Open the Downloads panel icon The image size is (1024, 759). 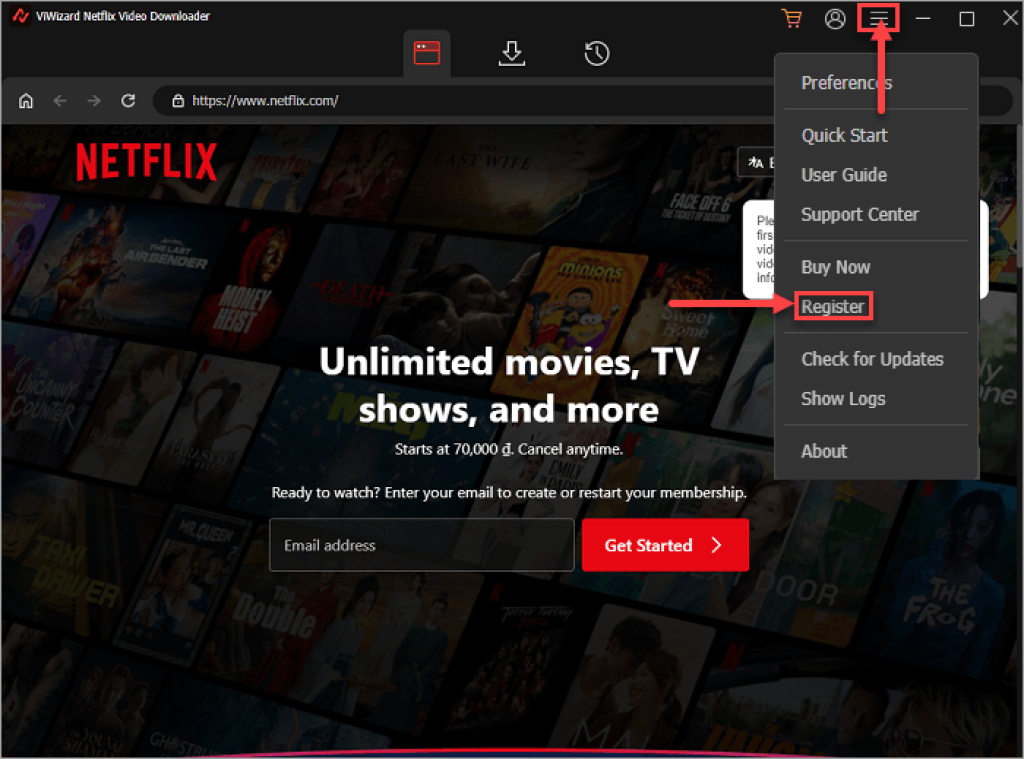(x=512, y=54)
